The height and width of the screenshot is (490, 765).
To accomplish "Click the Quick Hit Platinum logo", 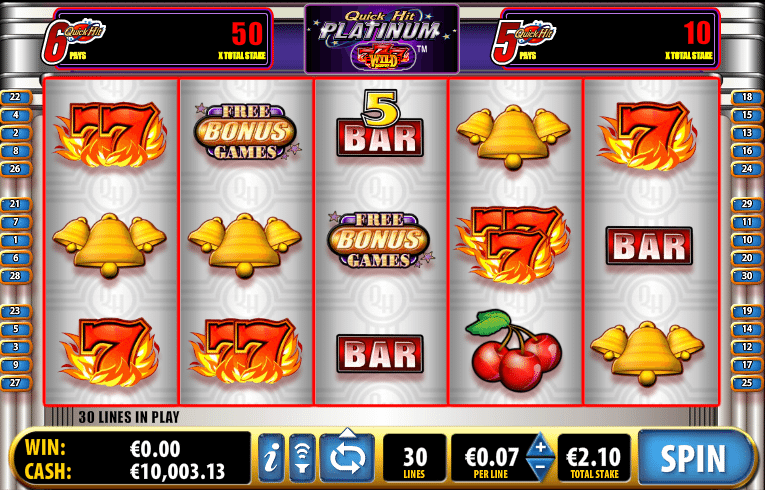I will pos(382,39).
